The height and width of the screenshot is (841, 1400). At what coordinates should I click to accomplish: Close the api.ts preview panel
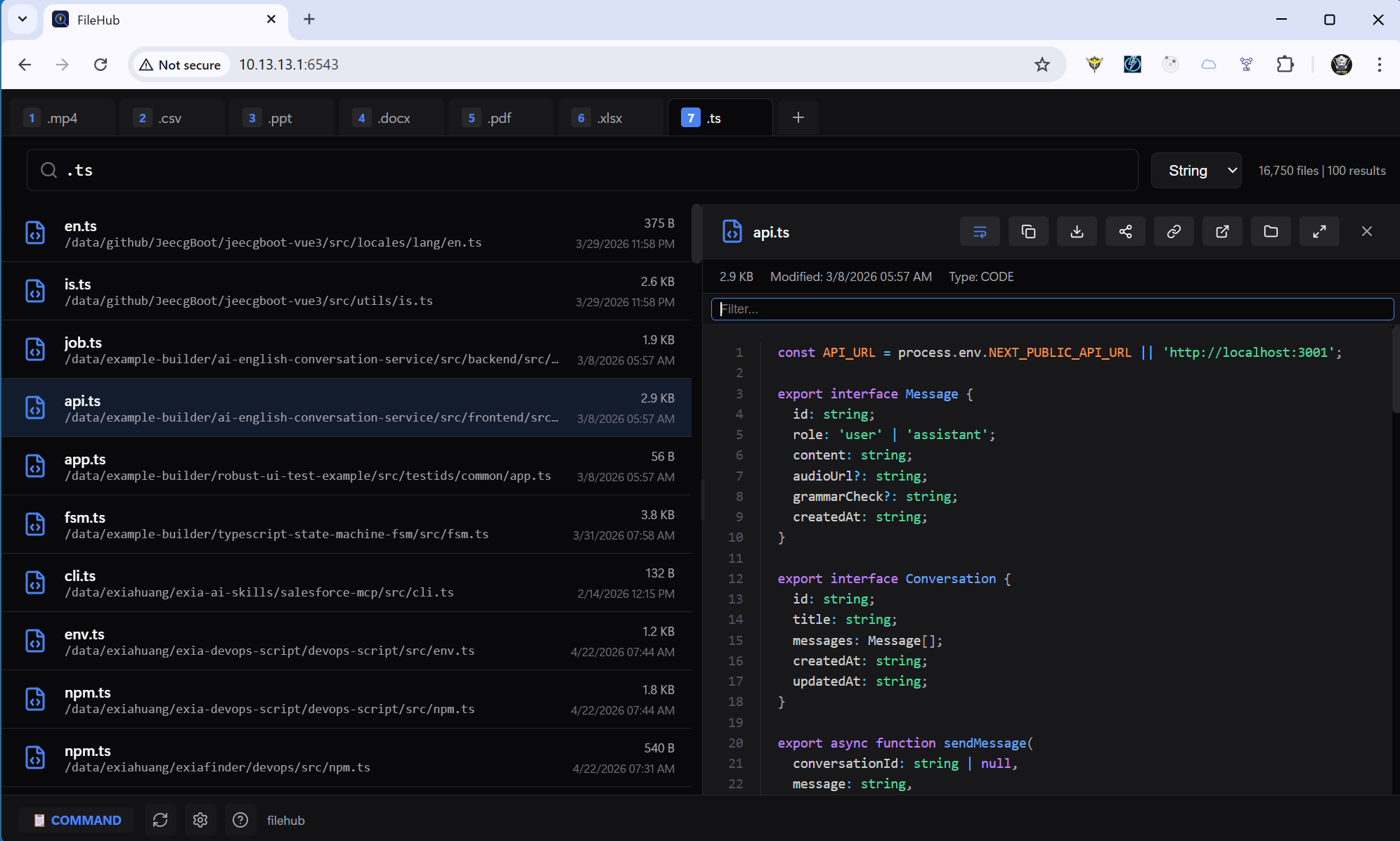pos(1366,232)
